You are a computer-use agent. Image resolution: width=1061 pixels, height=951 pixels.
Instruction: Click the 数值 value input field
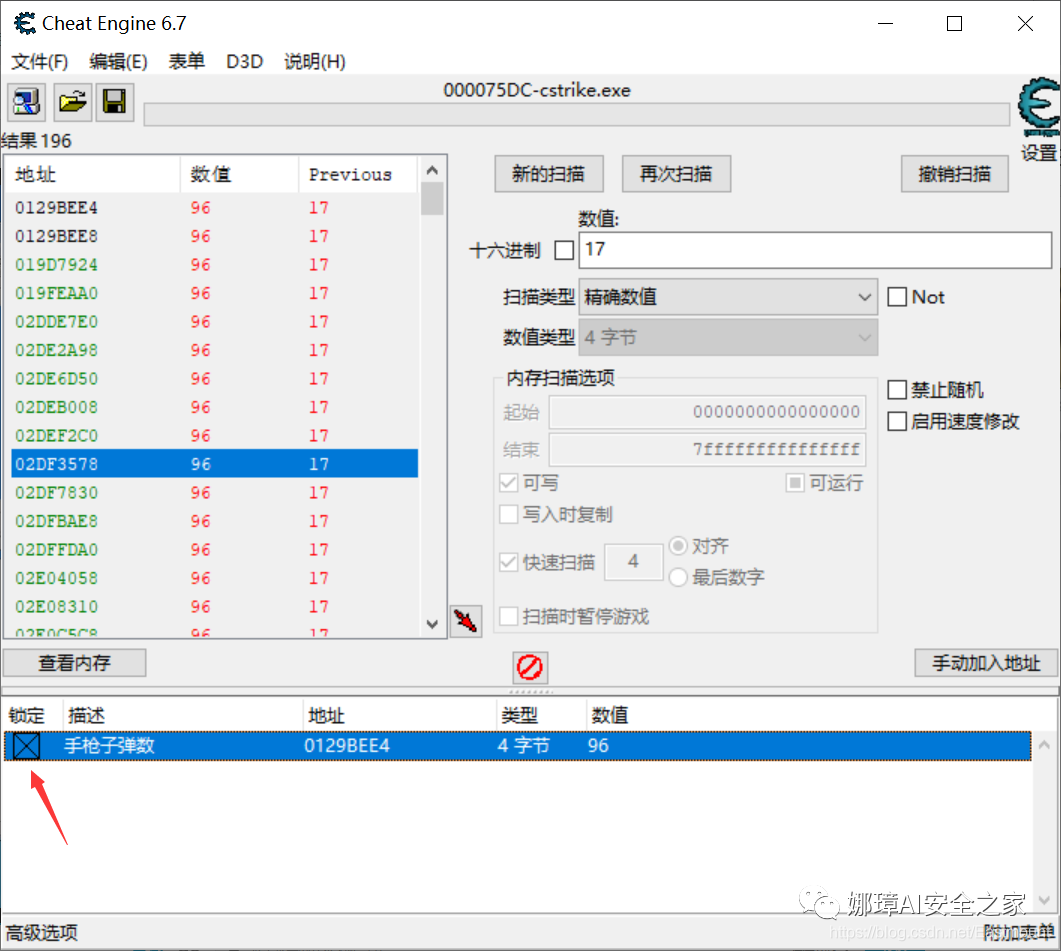click(815, 250)
